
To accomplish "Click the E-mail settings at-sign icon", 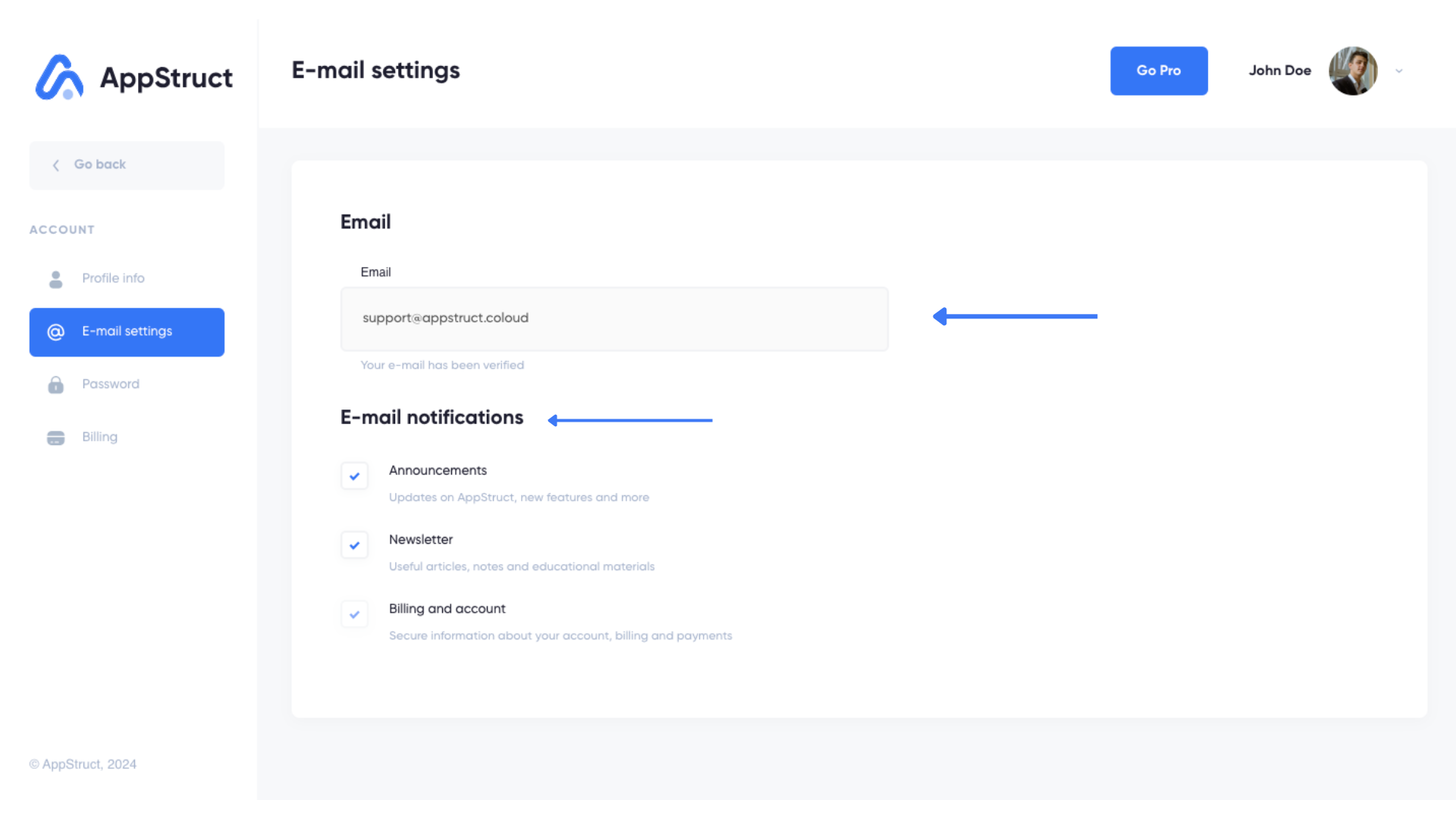I will [55, 332].
